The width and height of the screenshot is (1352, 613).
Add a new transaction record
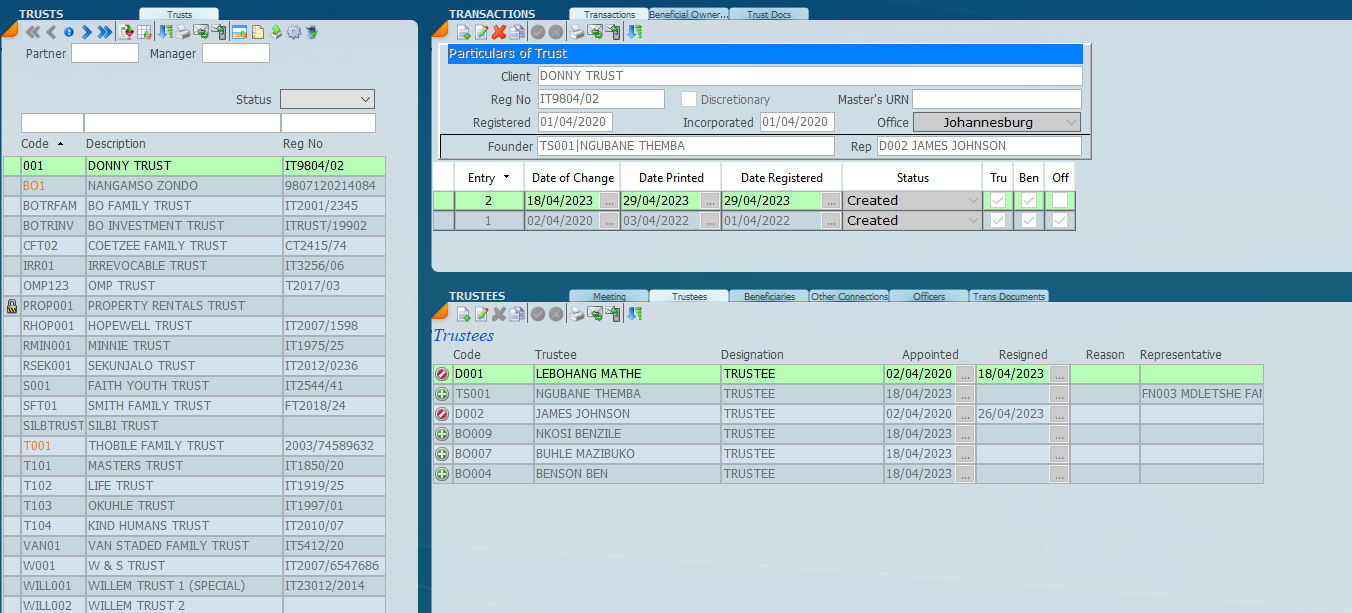coord(464,32)
